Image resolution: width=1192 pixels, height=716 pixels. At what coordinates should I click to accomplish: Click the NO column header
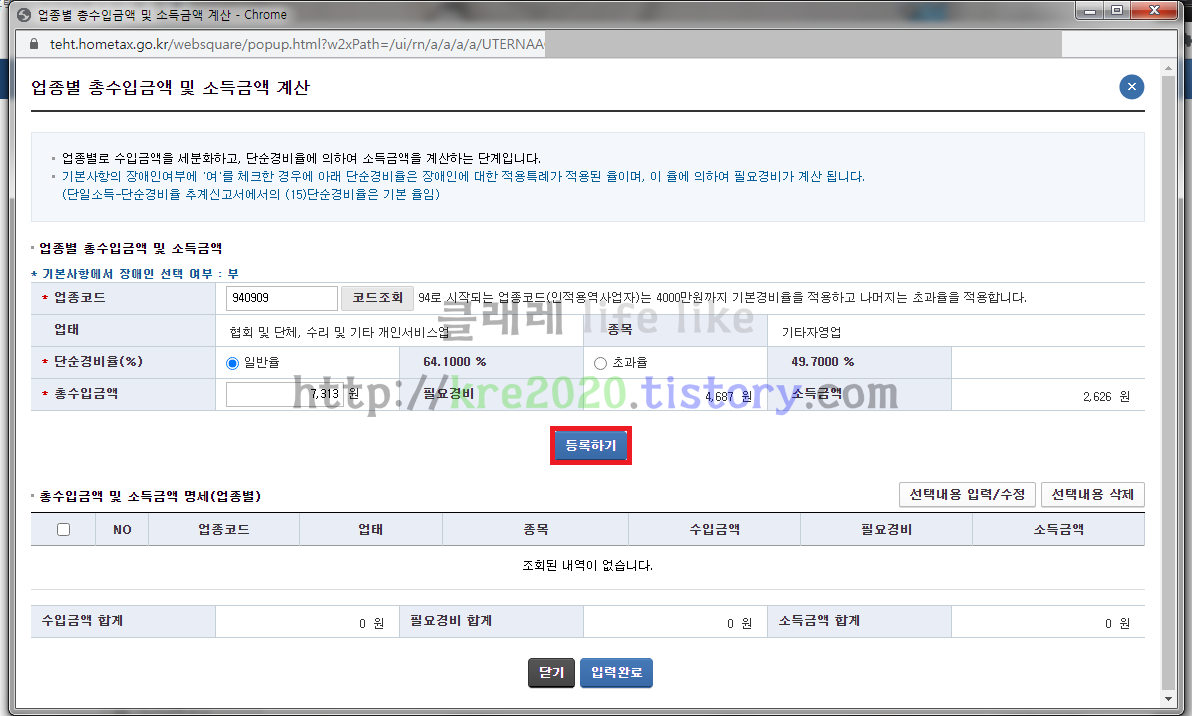[x=122, y=530]
